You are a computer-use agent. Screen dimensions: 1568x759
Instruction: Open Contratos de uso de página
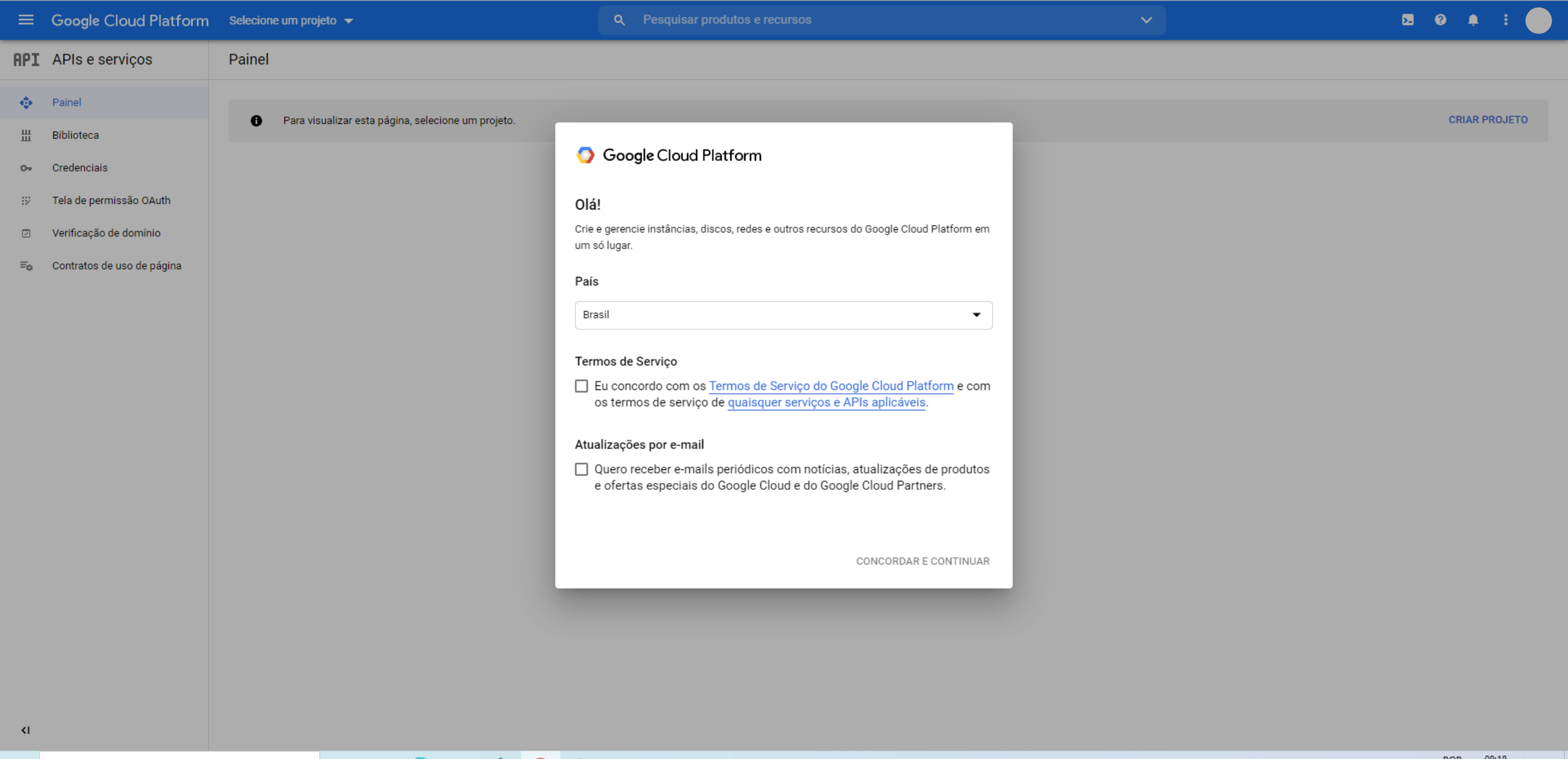(104, 266)
